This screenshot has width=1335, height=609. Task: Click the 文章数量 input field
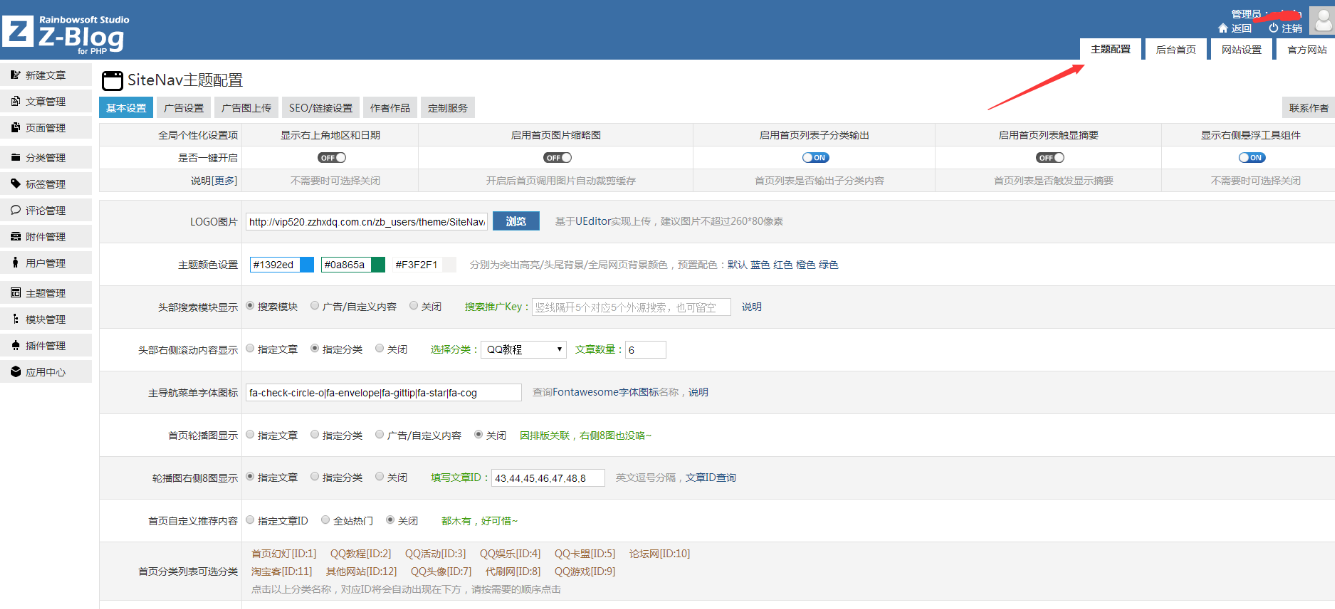644,349
